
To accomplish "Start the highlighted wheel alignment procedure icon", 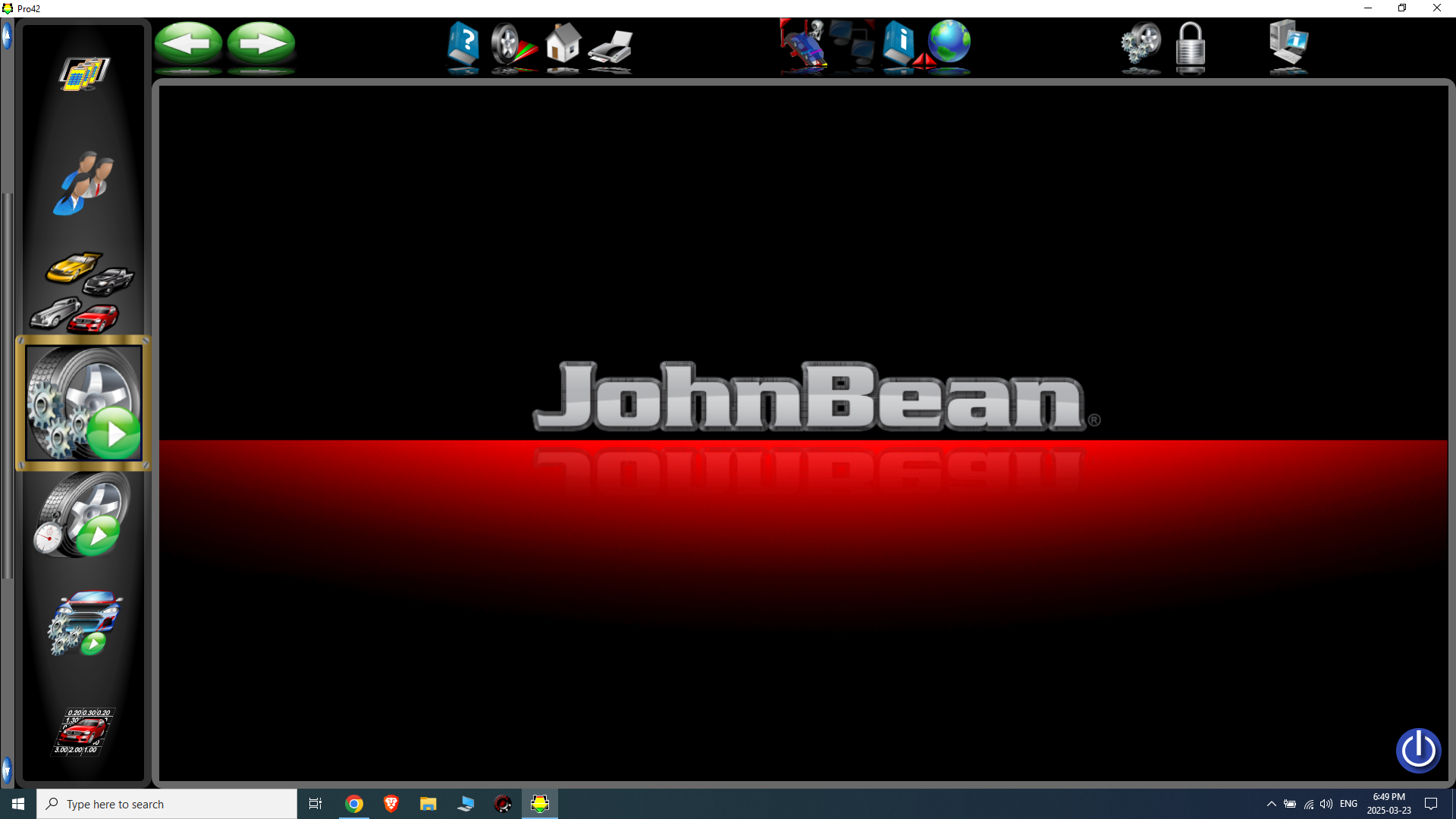I will click(x=83, y=403).
